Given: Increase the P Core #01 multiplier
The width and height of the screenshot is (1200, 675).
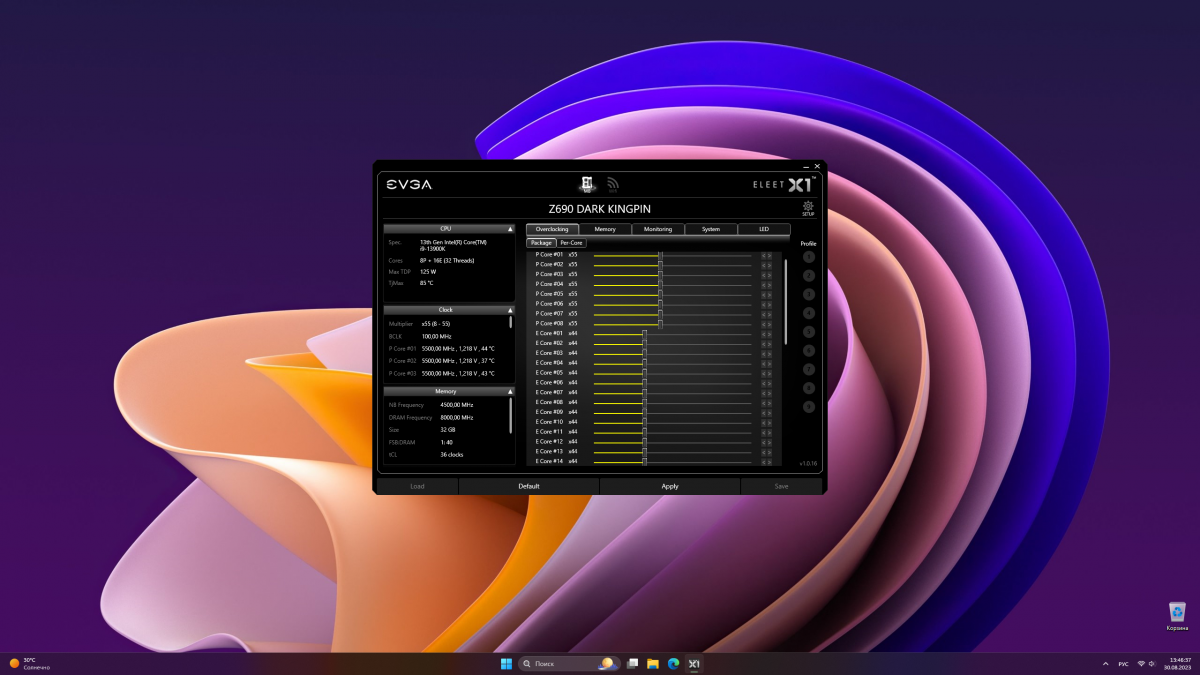Looking at the screenshot, I should 769,255.
